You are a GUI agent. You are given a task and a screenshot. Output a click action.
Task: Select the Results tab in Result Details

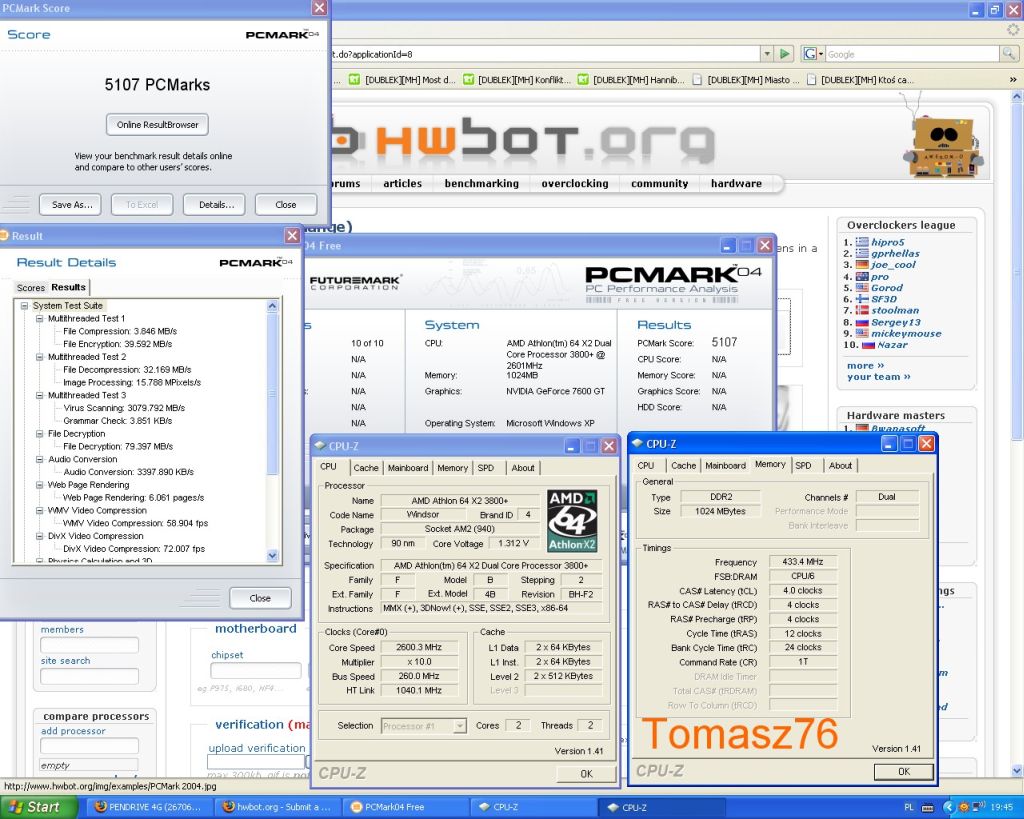[69, 287]
